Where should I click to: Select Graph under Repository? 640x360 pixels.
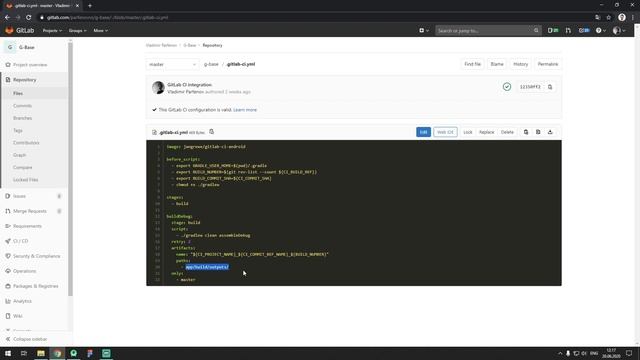pyautogui.click(x=19, y=155)
